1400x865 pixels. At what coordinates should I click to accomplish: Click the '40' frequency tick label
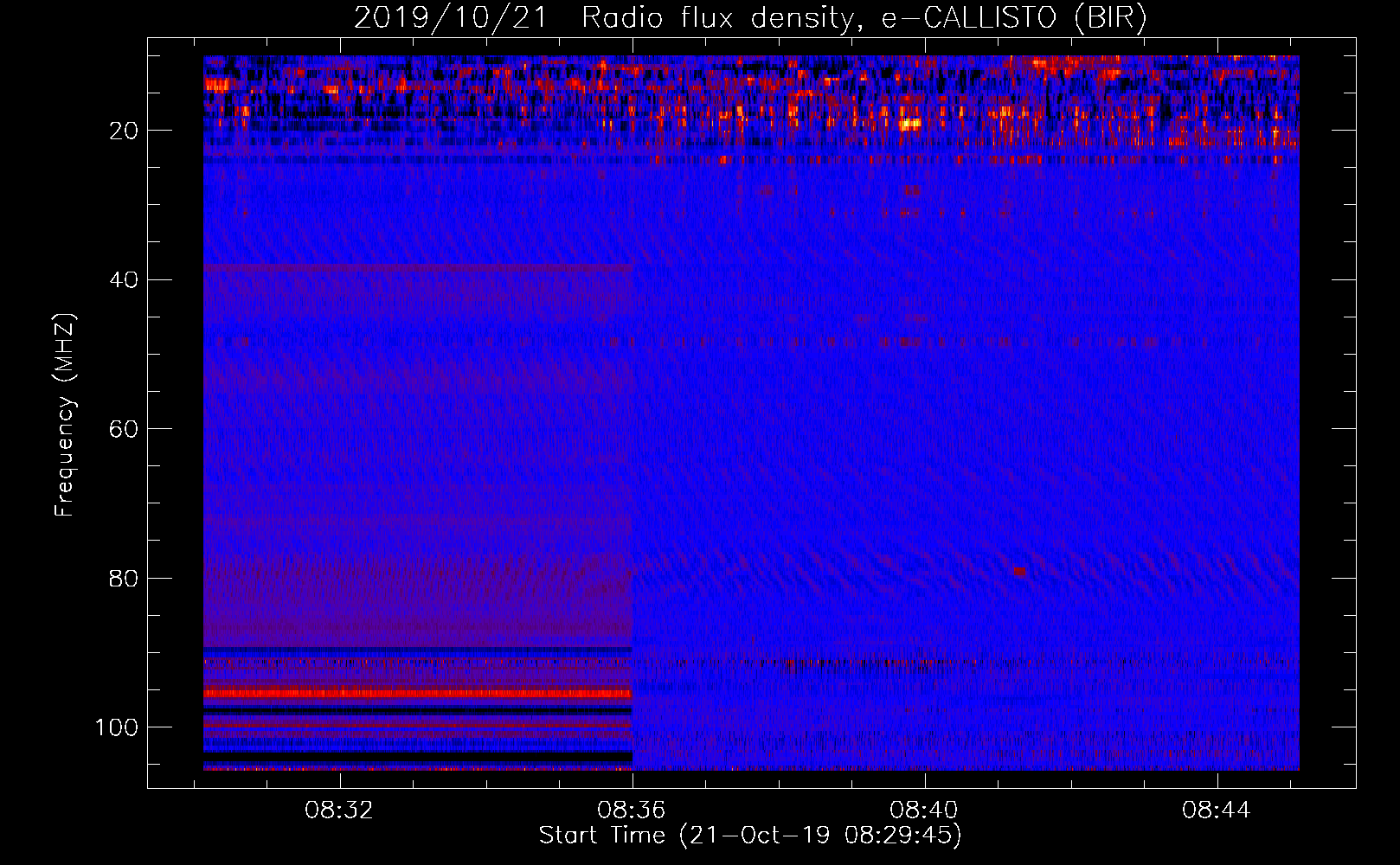pyautogui.click(x=125, y=280)
